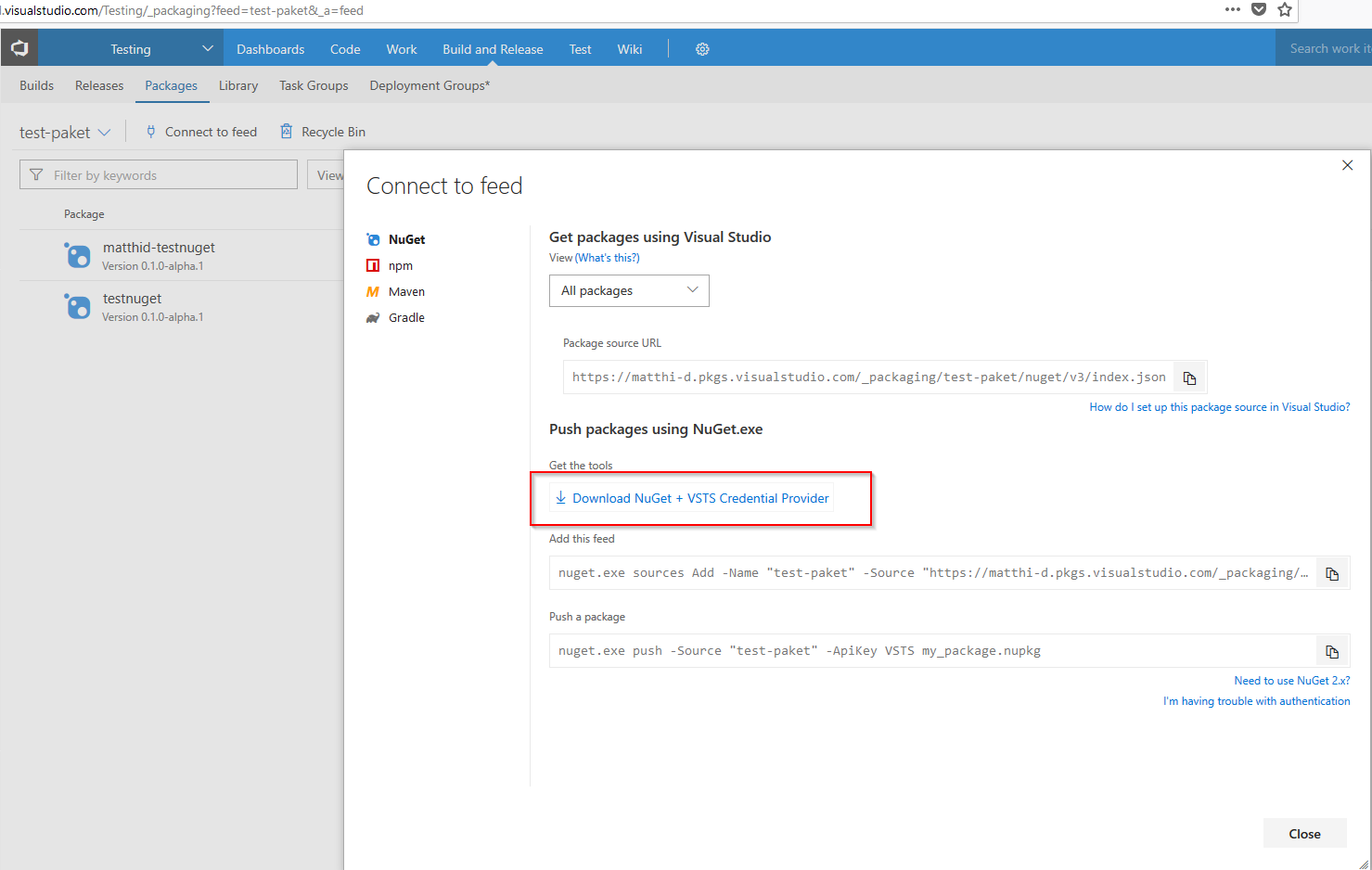This screenshot has height=870, width=1372.
Task: Open the Pocket save icon
Action: pyautogui.click(x=1259, y=9)
